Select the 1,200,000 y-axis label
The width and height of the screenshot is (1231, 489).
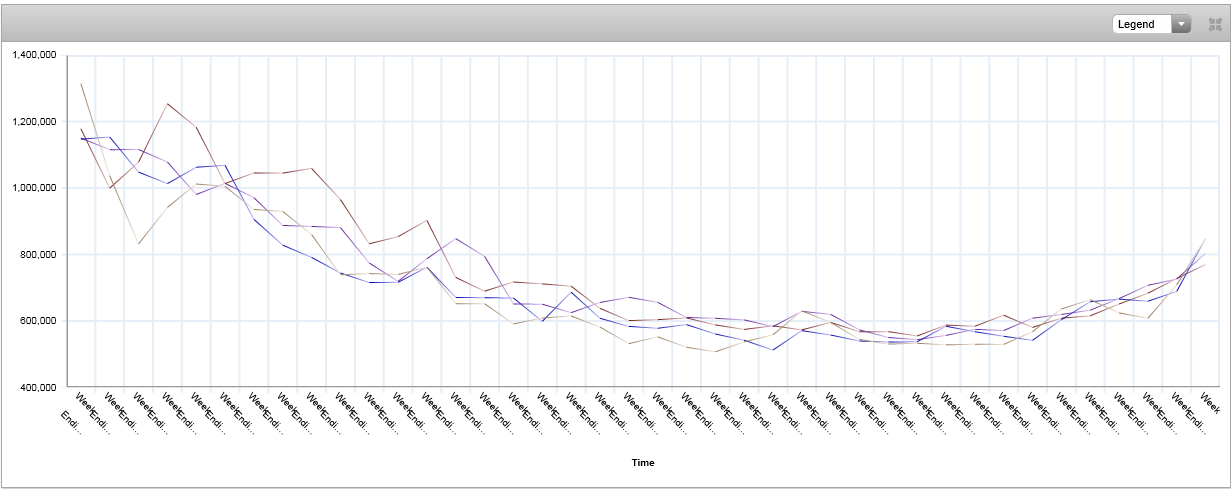[34, 121]
